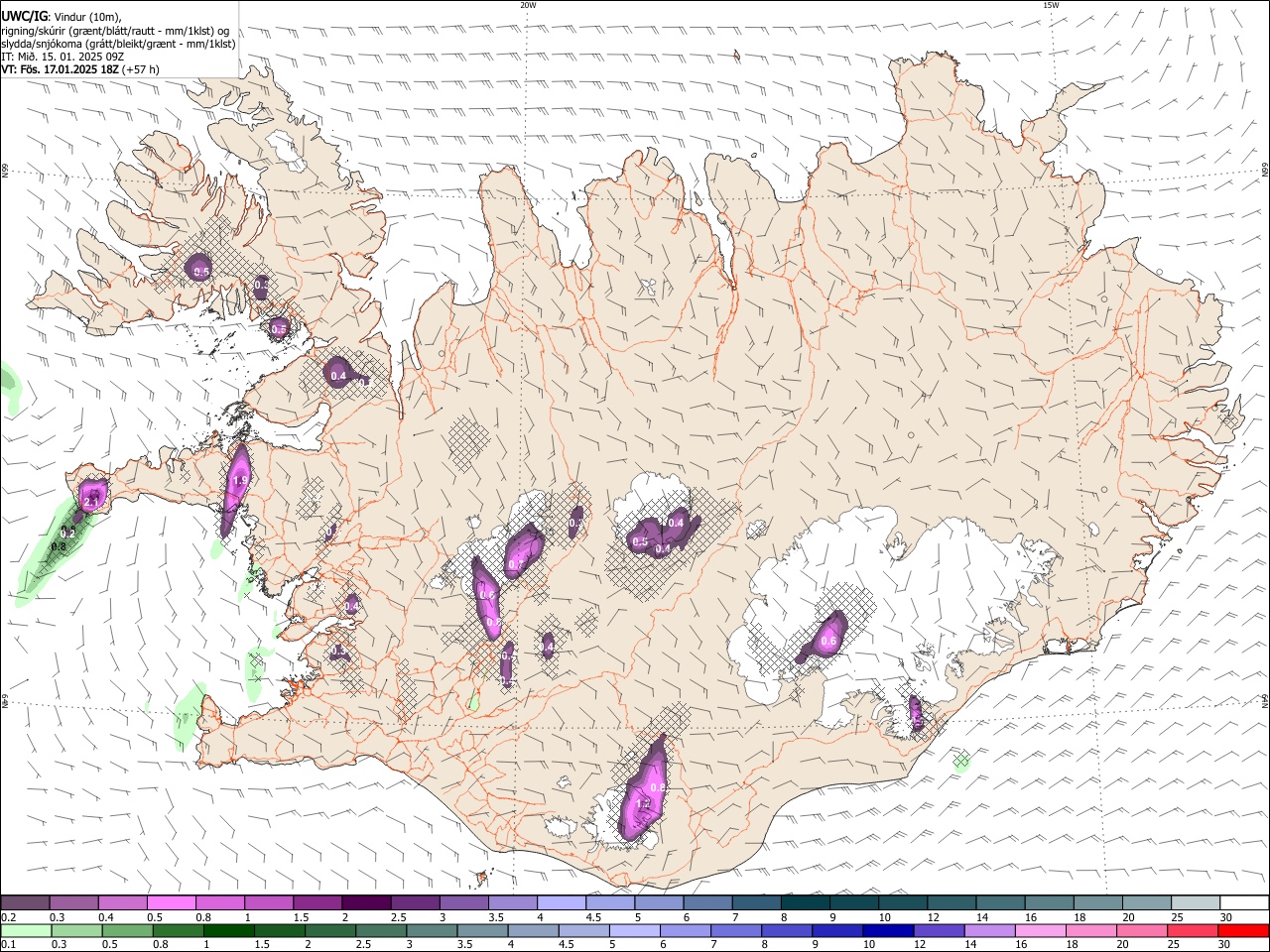
Task: Click the 'UWC/IG' title text
Action: point(23,16)
